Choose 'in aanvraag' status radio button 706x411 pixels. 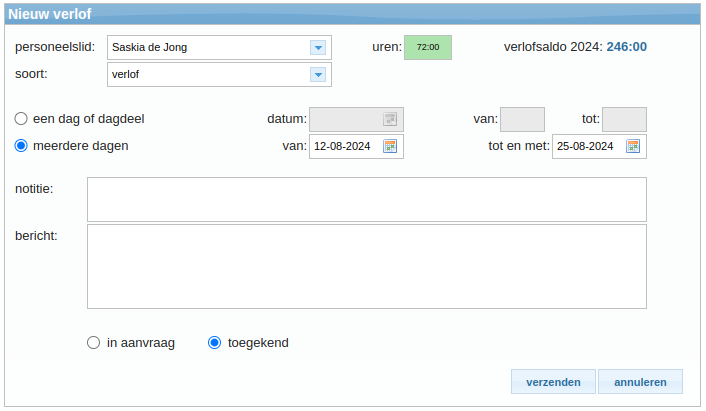(94, 342)
